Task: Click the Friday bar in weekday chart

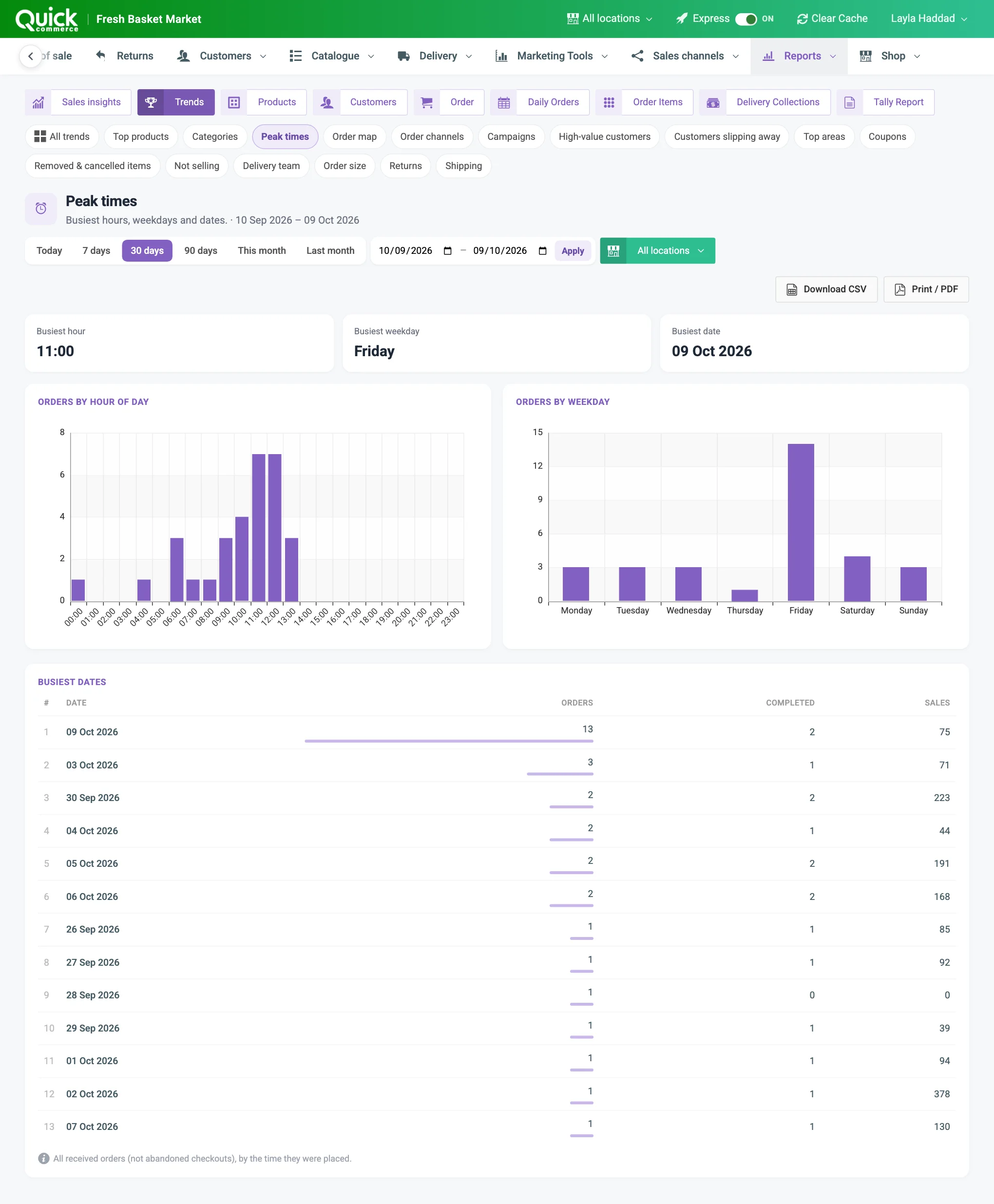Action: (x=801, y=523)
